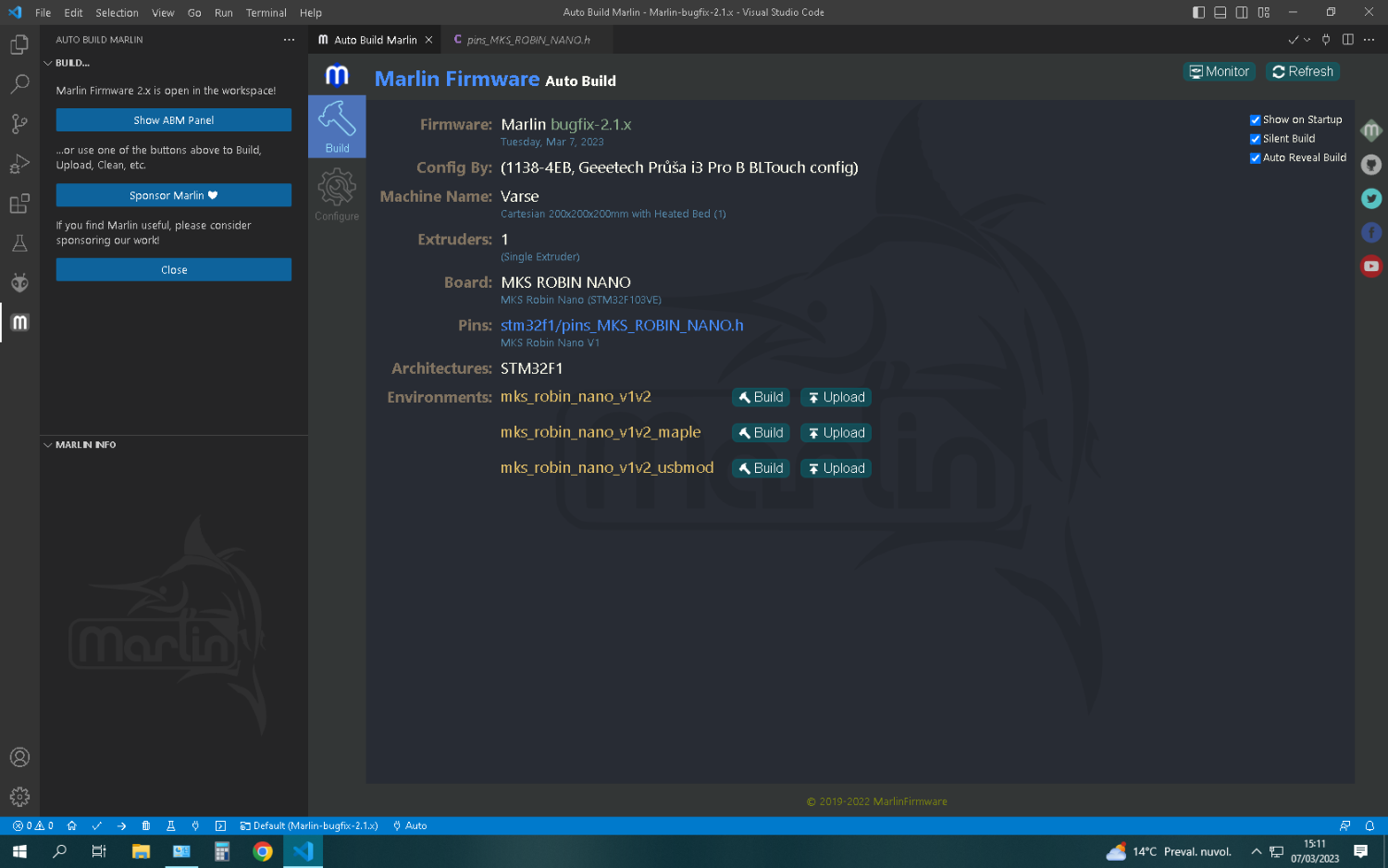This screenshot has width=1388, height=868.
Task: Open the Selection menu
Action: (117, 12)
